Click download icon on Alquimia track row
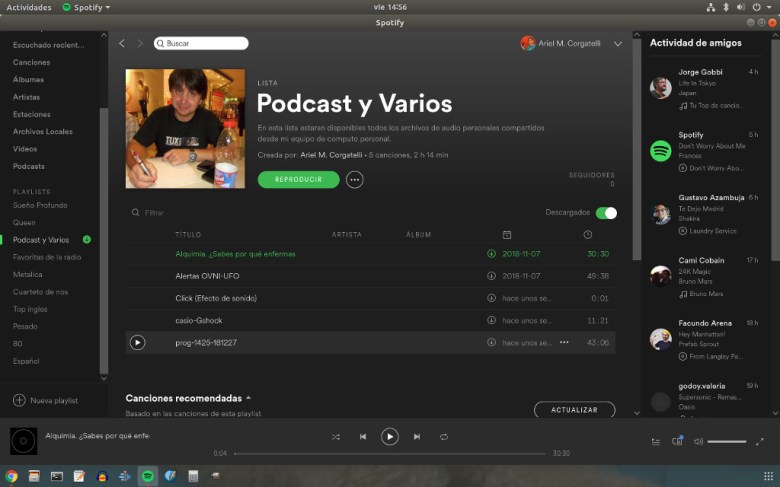Image resolution: width=780 pixels, height=487 pixels. (x=491, y=254)
